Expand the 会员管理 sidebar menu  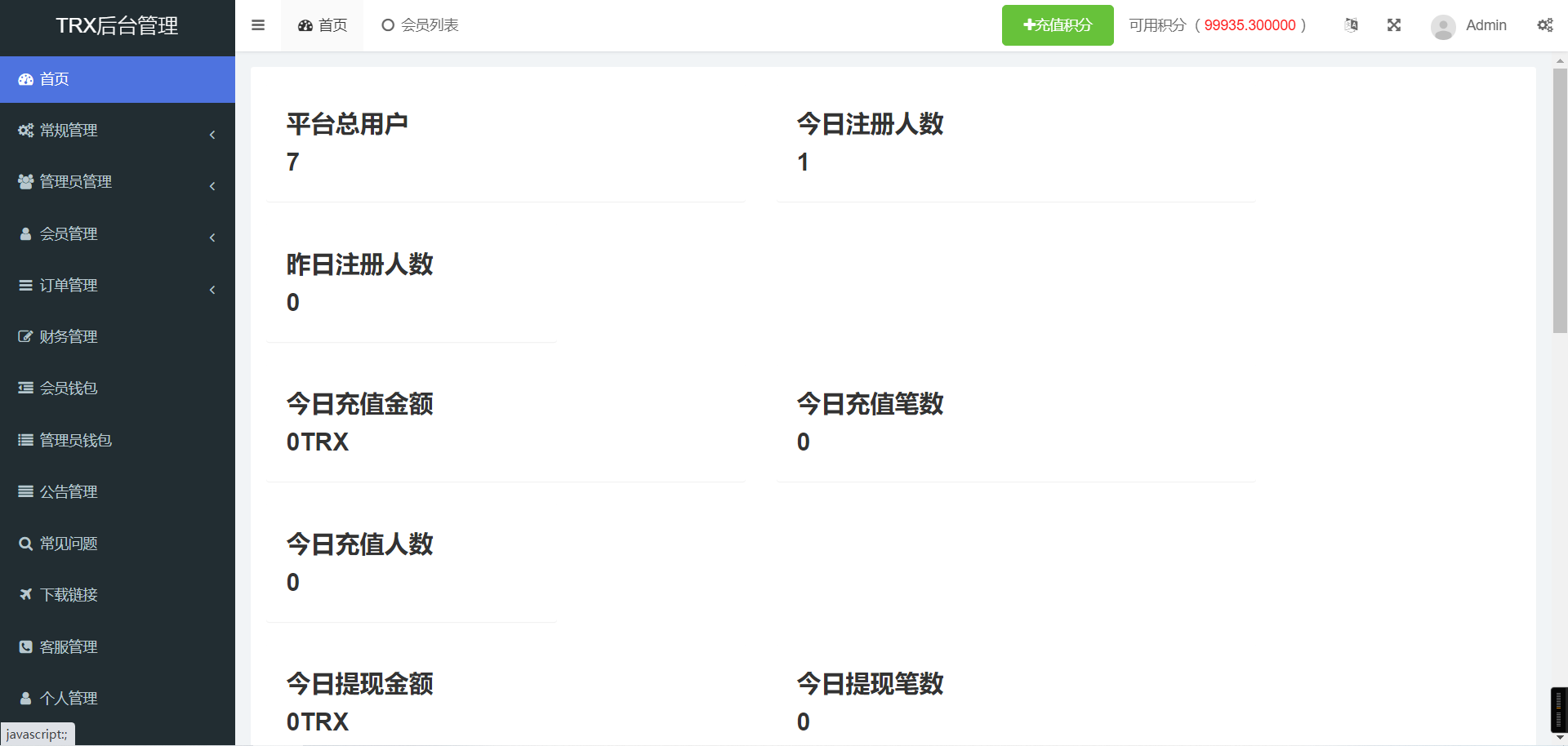point(69,234)
